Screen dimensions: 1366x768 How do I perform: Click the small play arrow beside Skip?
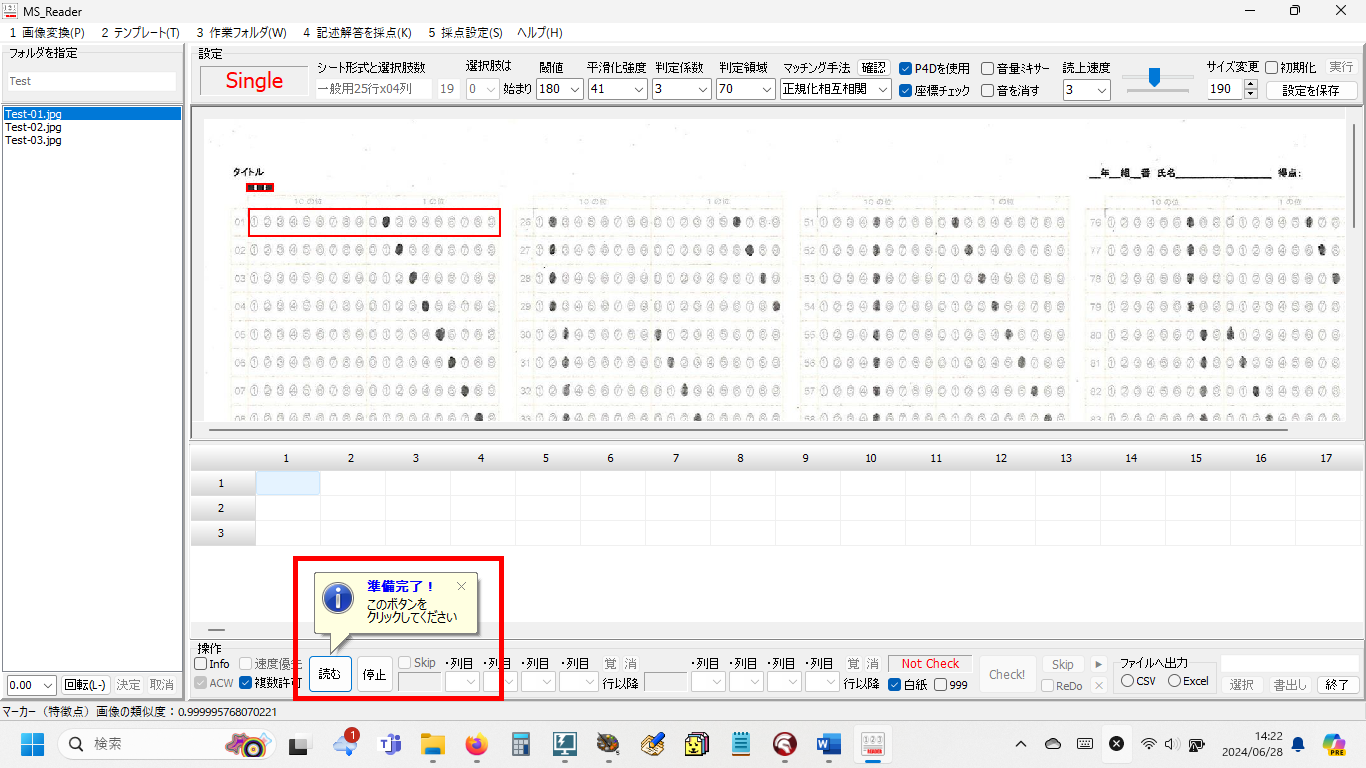pos(1099,664)
